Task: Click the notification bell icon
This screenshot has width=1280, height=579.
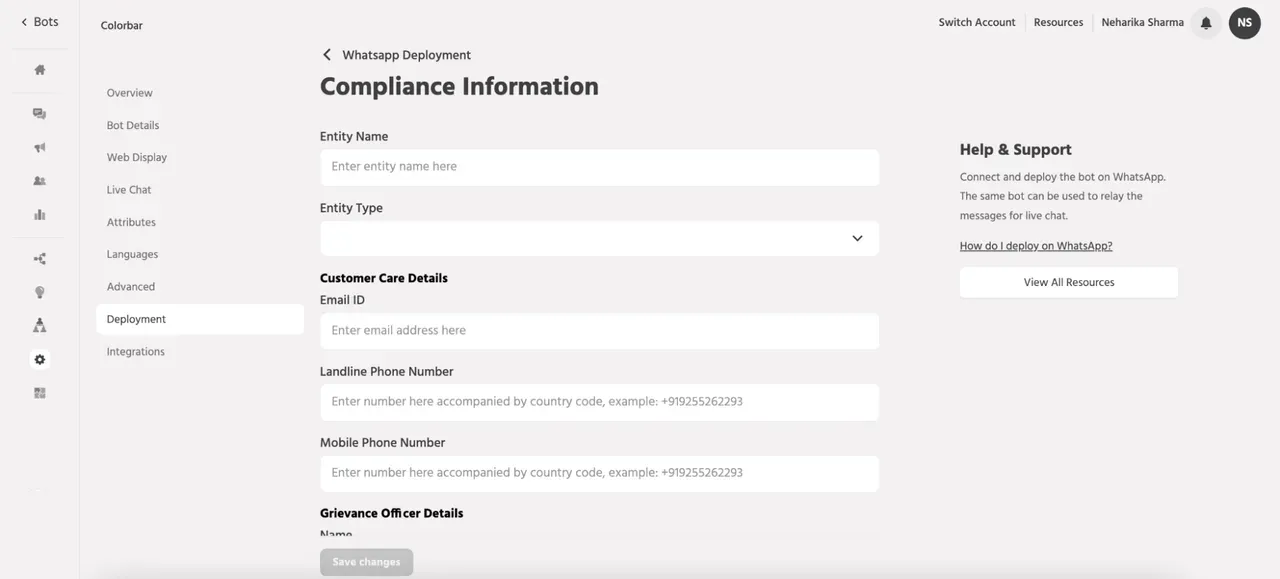Action: (1206, 23)
